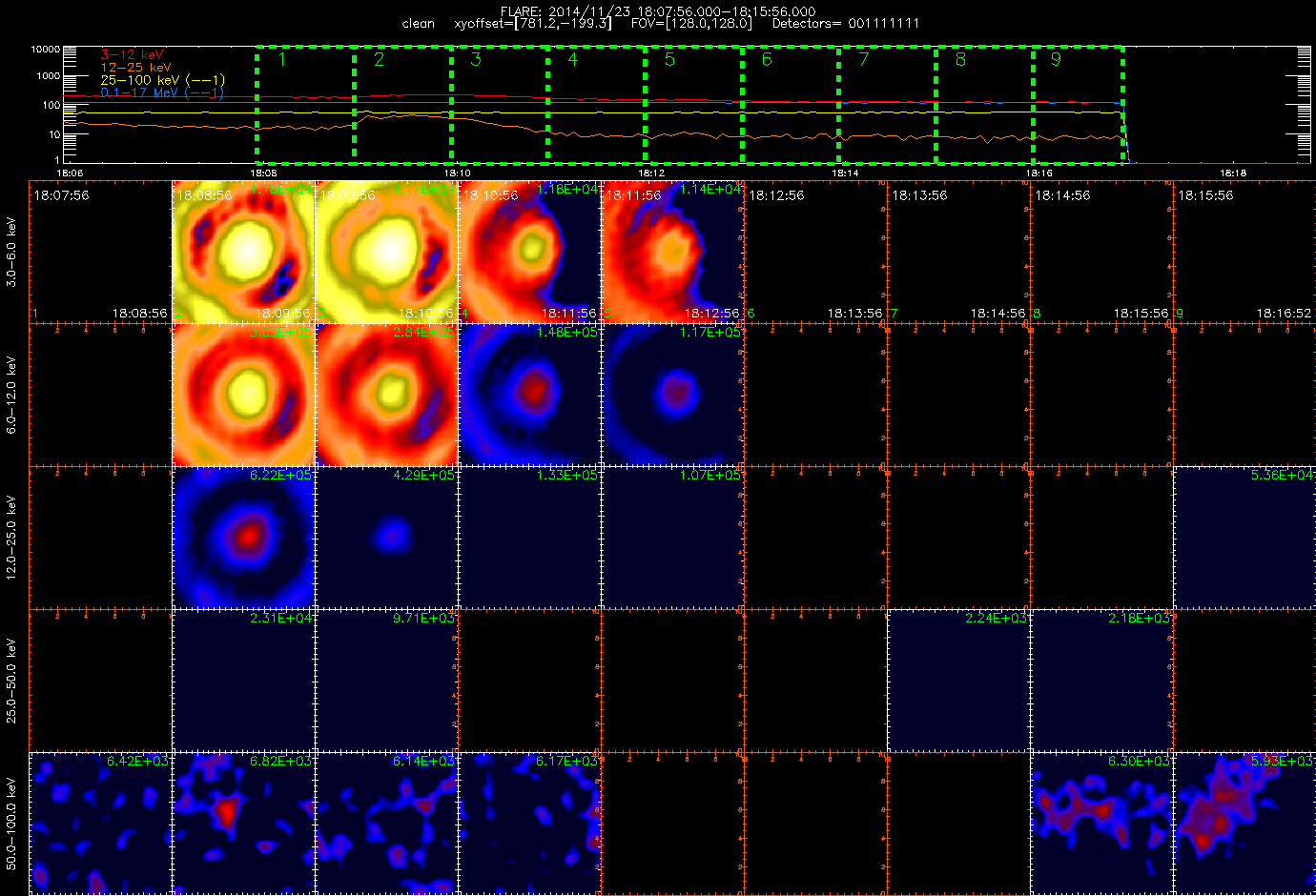Click the 18:18 tick label on time axis

[x=1233, y=173]
